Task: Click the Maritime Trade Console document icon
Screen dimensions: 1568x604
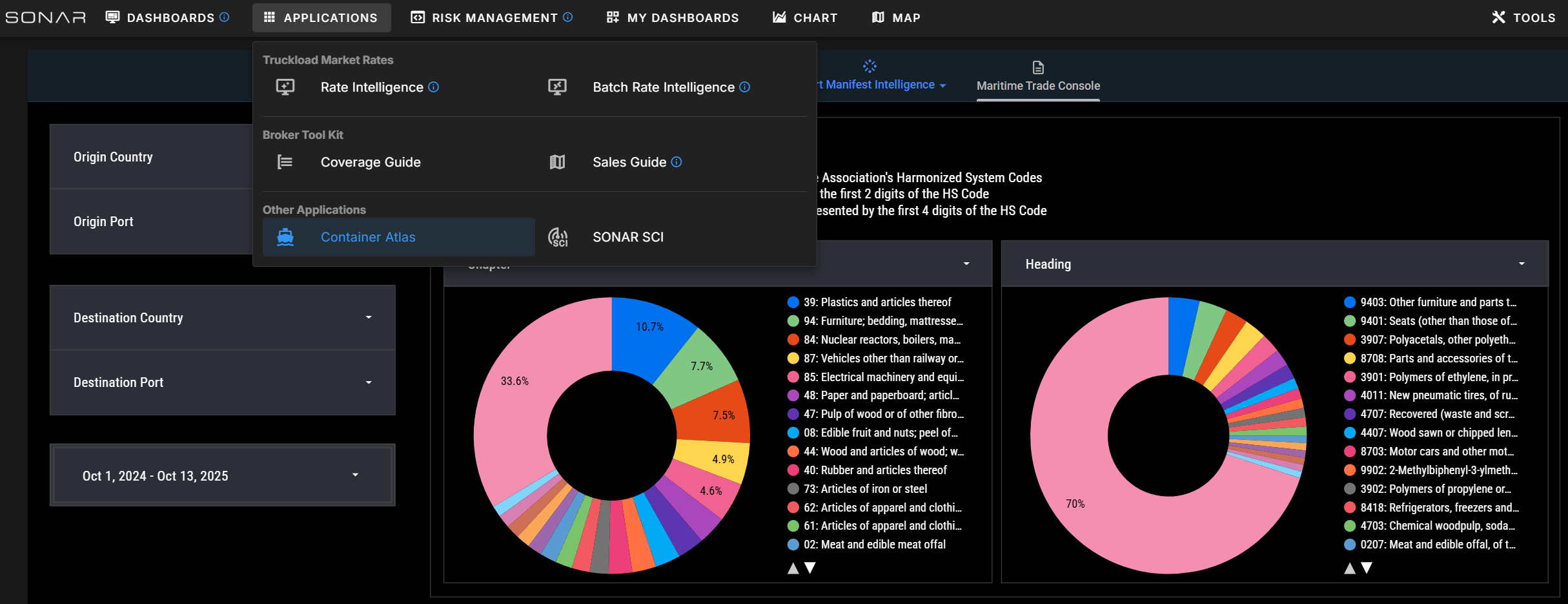Action: (x=1038, y=67)
